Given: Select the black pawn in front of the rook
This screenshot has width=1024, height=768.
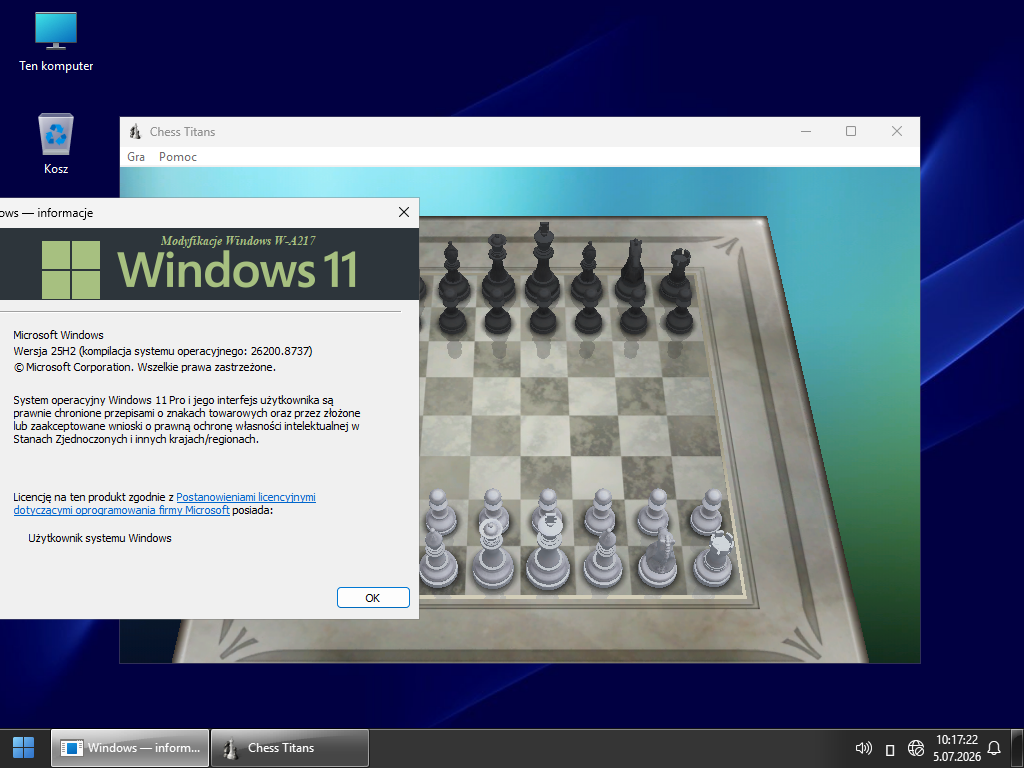Looking at the screenshot, I should click(679, 314).
